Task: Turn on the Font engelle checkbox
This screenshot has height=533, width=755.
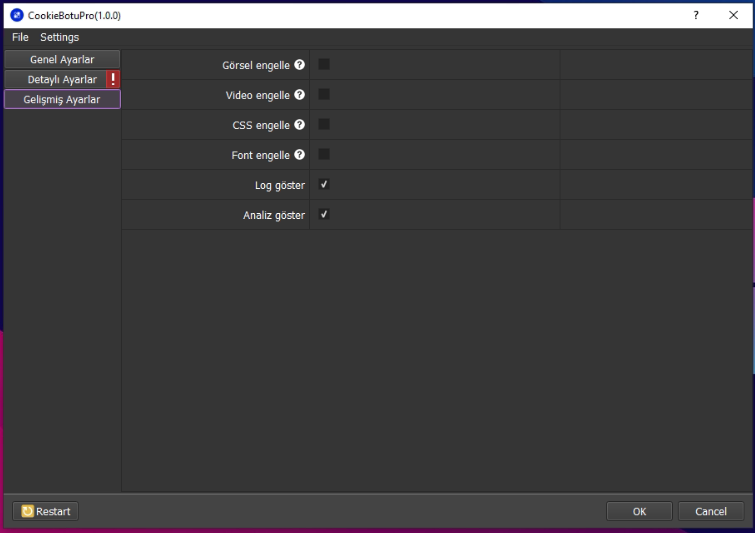Action: tap(324, 154)
